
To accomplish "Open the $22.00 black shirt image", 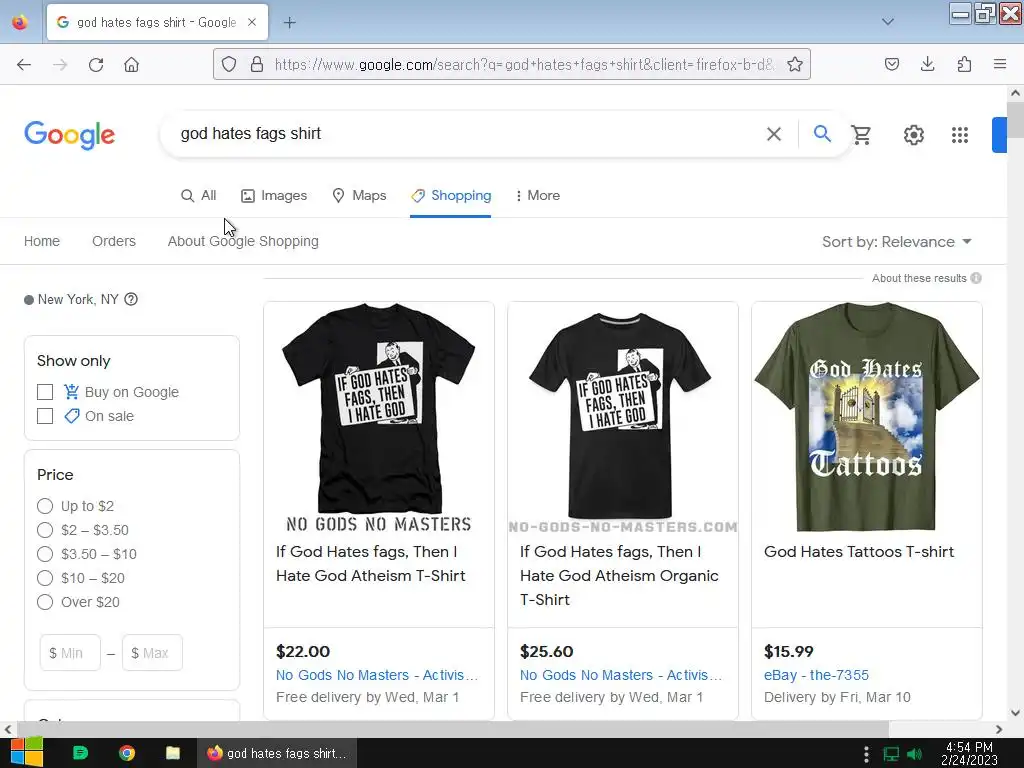I will pos(379,417).
